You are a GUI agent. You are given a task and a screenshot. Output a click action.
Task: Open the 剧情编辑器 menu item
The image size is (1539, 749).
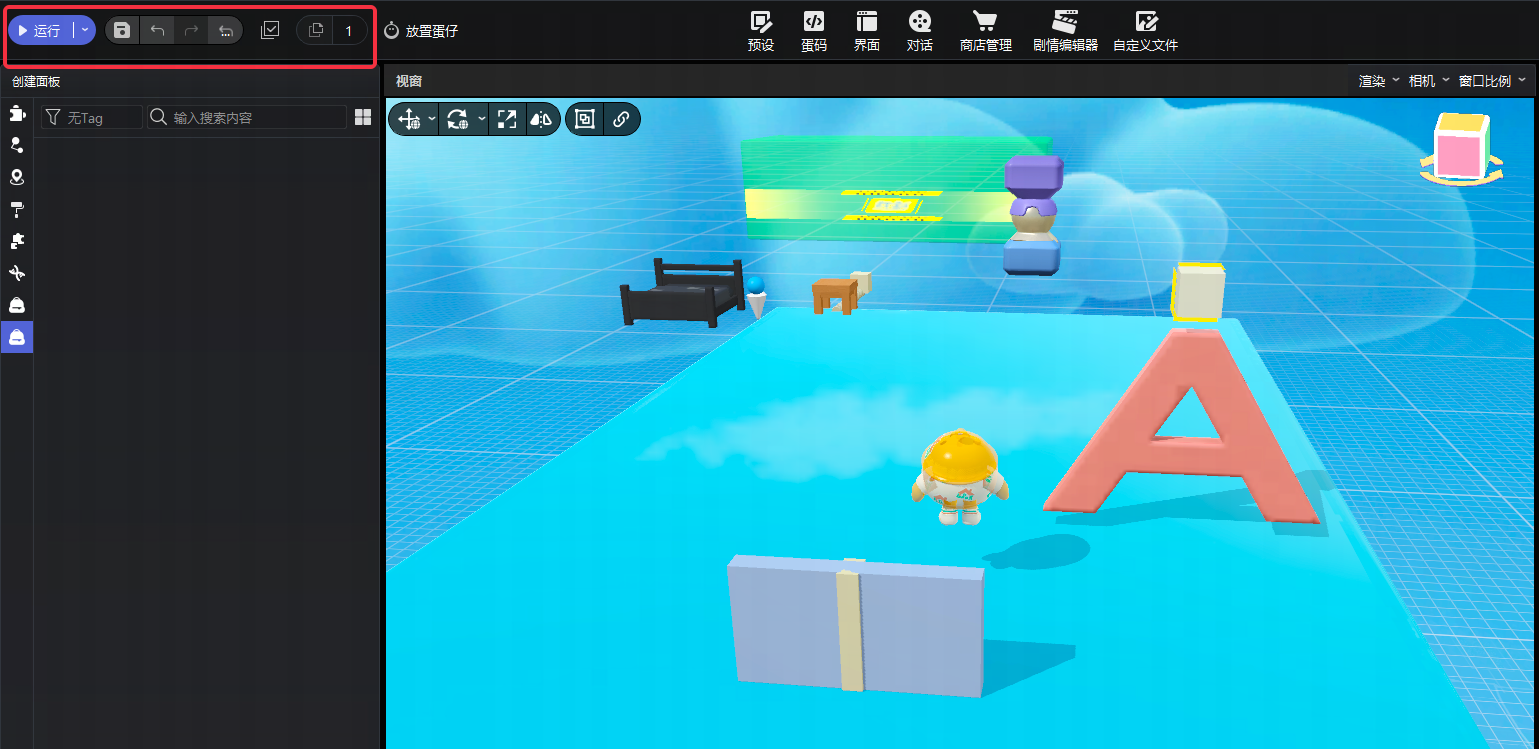coord(1065,31)
